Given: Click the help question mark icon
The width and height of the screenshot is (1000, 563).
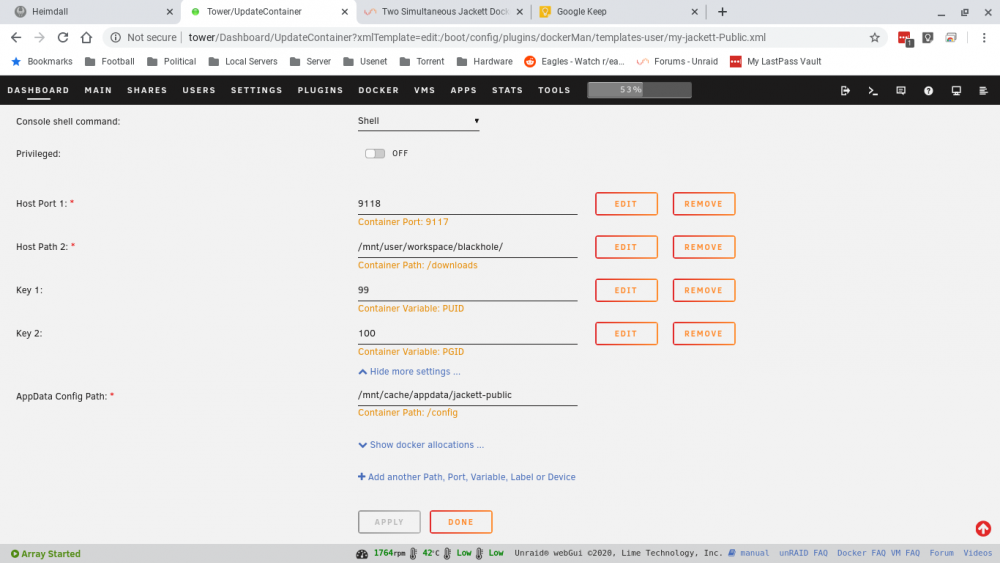Looking at the screenshot, I should click(929, 91).
